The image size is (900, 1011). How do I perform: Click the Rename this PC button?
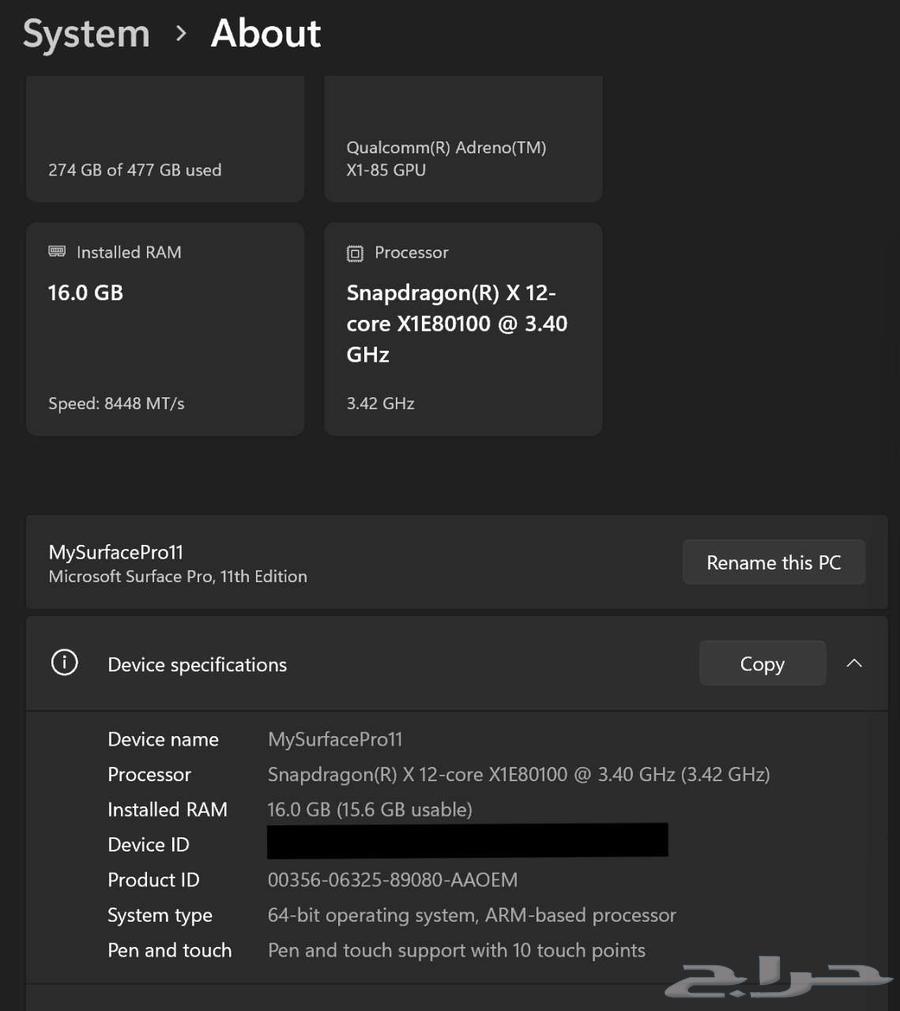pos(774,561)
